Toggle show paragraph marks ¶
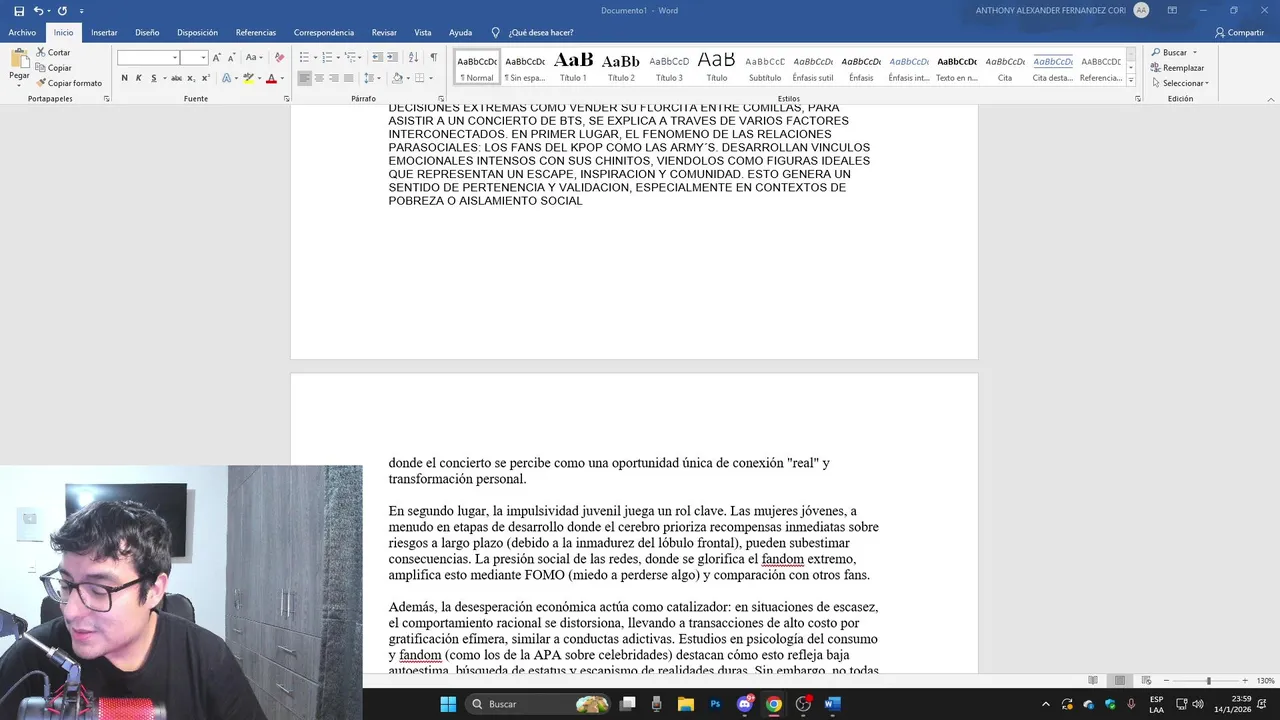Viewport: 1280px width, 720px height. point(433,57)
